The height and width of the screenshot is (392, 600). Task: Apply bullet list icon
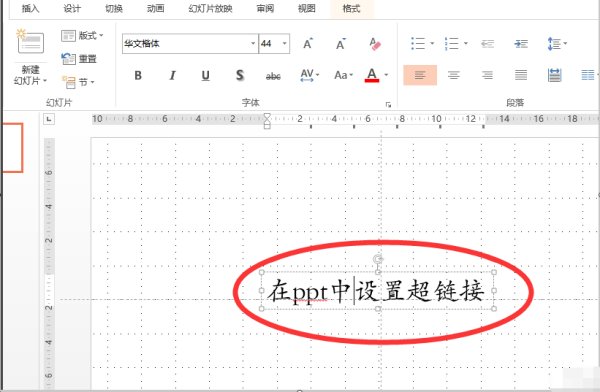(418, 43)
